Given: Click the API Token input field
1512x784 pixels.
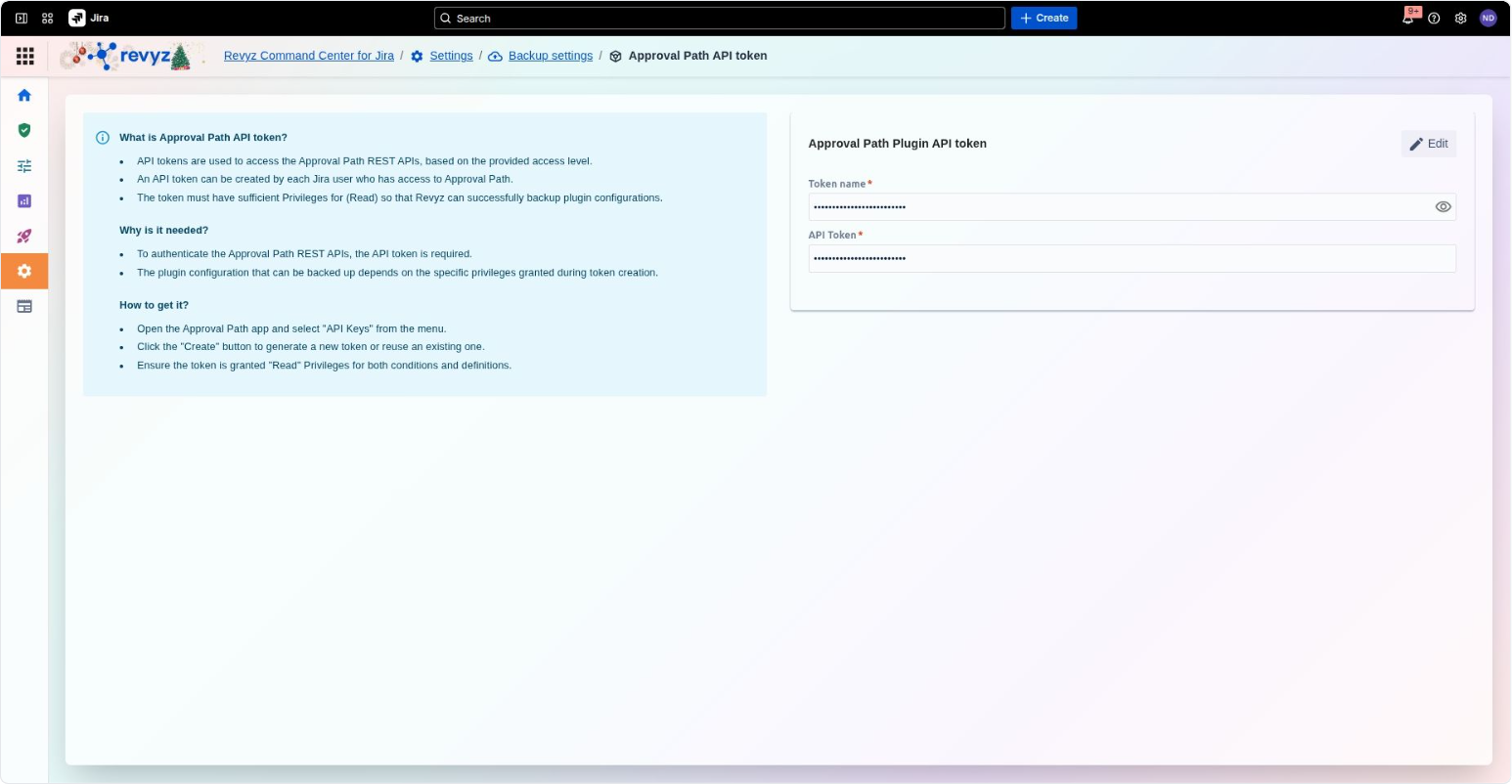Looking at the screenshot, I should pyautogui.click(x=1132, y=258).
